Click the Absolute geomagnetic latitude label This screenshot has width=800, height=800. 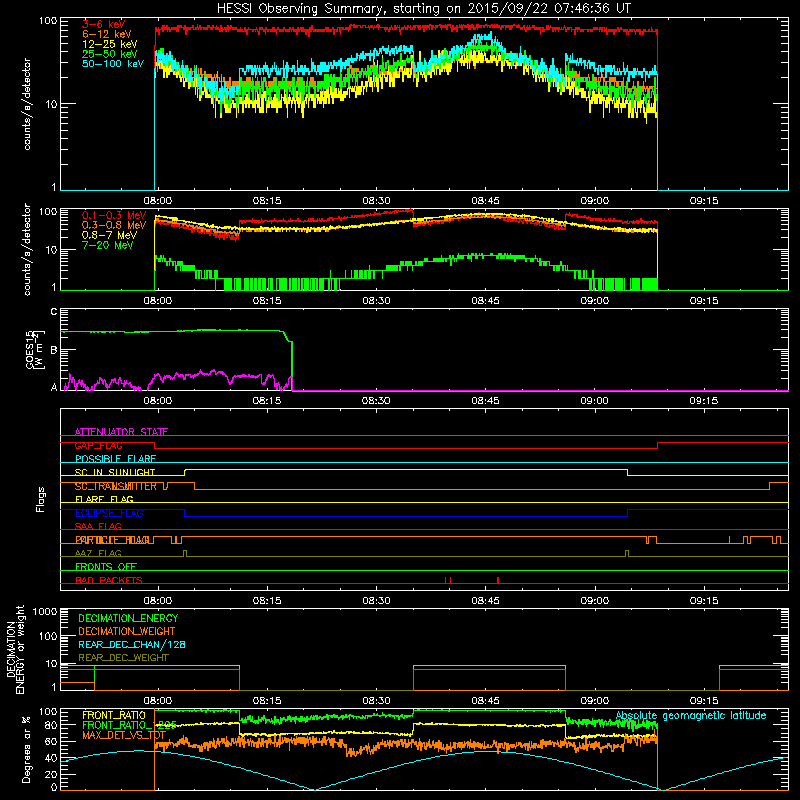[x=691, y=716]
